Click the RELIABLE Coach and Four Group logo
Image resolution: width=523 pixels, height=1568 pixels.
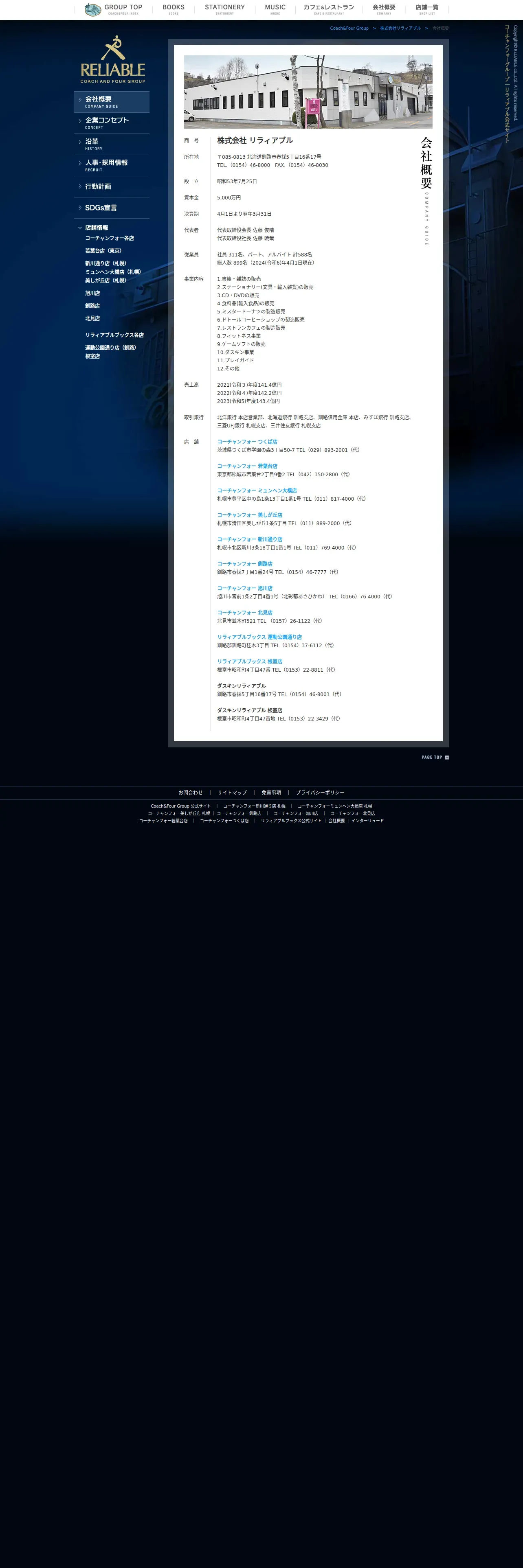113,59
